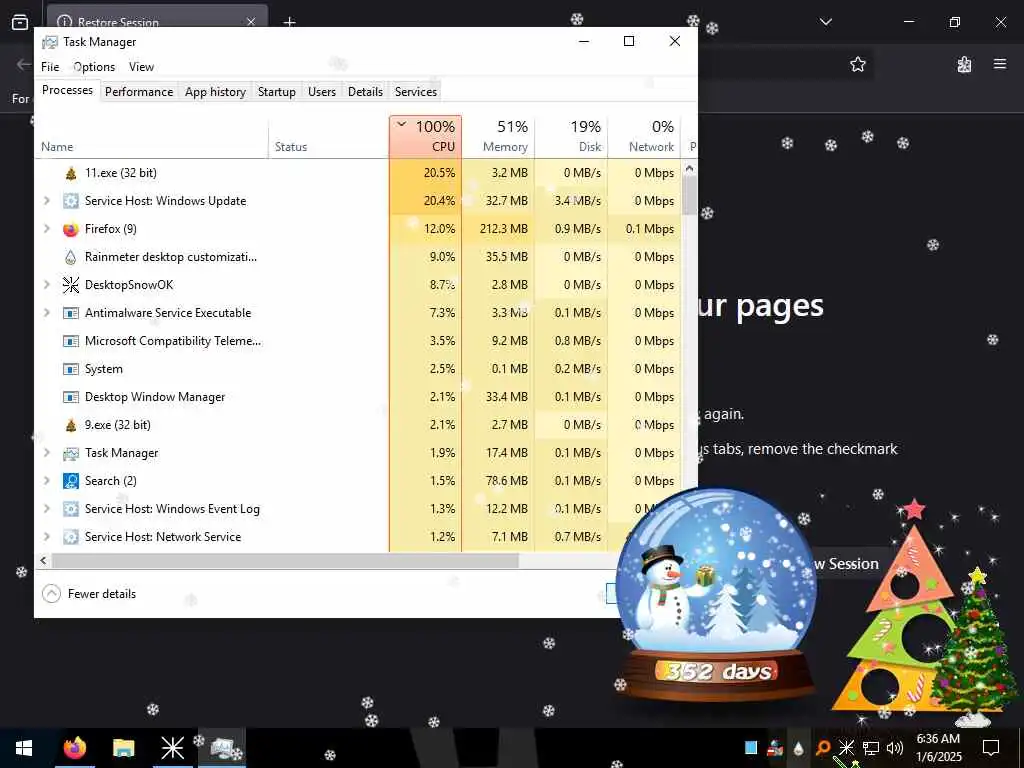This screenshot has height=768, width=1024.
Task: Click the Network Service host gear icon
Action: pyautogui.click(x=71, y=537)
